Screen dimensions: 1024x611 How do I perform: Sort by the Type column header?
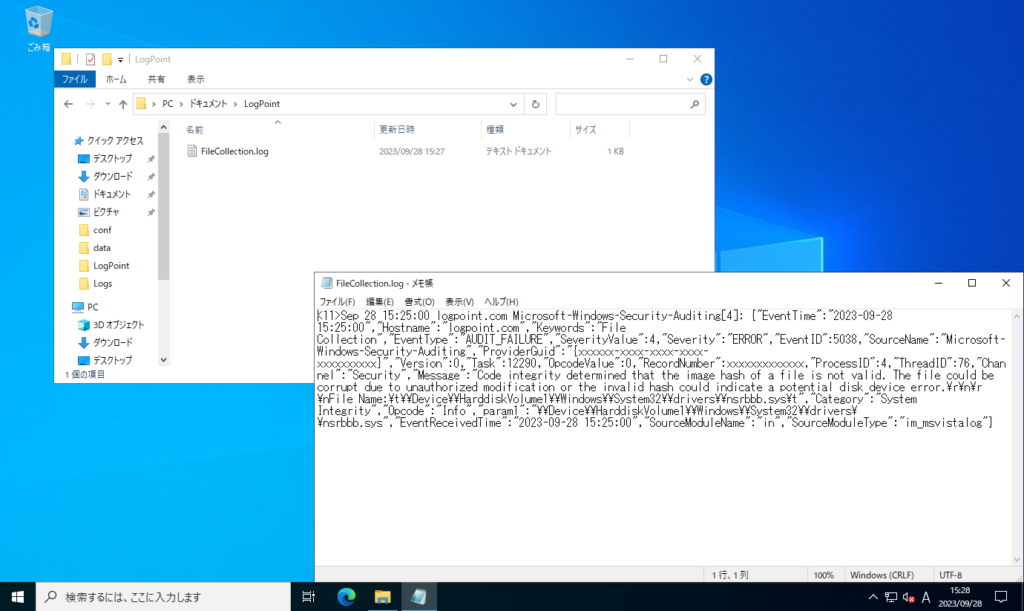coord(494,130)
